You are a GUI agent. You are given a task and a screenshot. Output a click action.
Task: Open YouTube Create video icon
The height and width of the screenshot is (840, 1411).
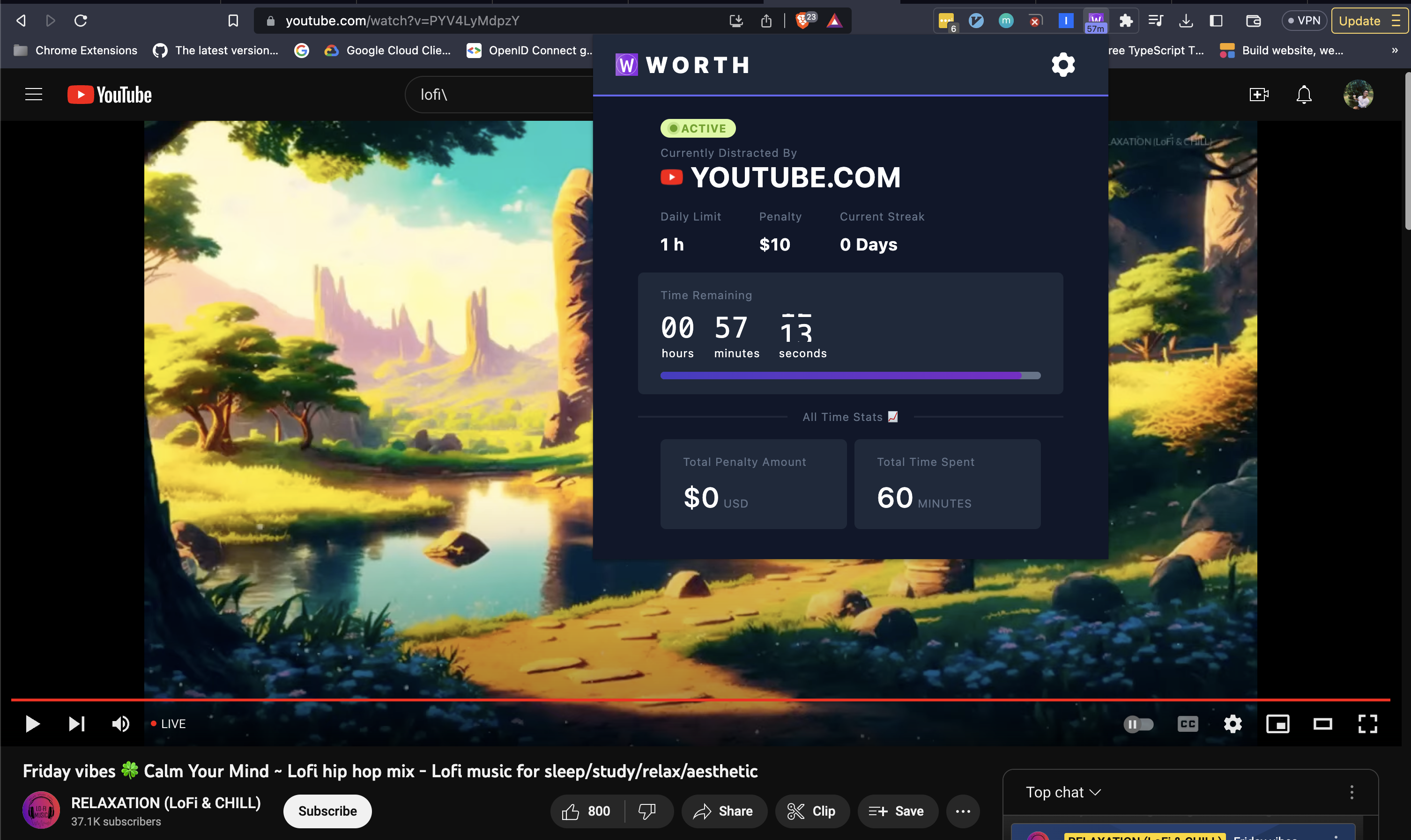tap(1258, 95)
